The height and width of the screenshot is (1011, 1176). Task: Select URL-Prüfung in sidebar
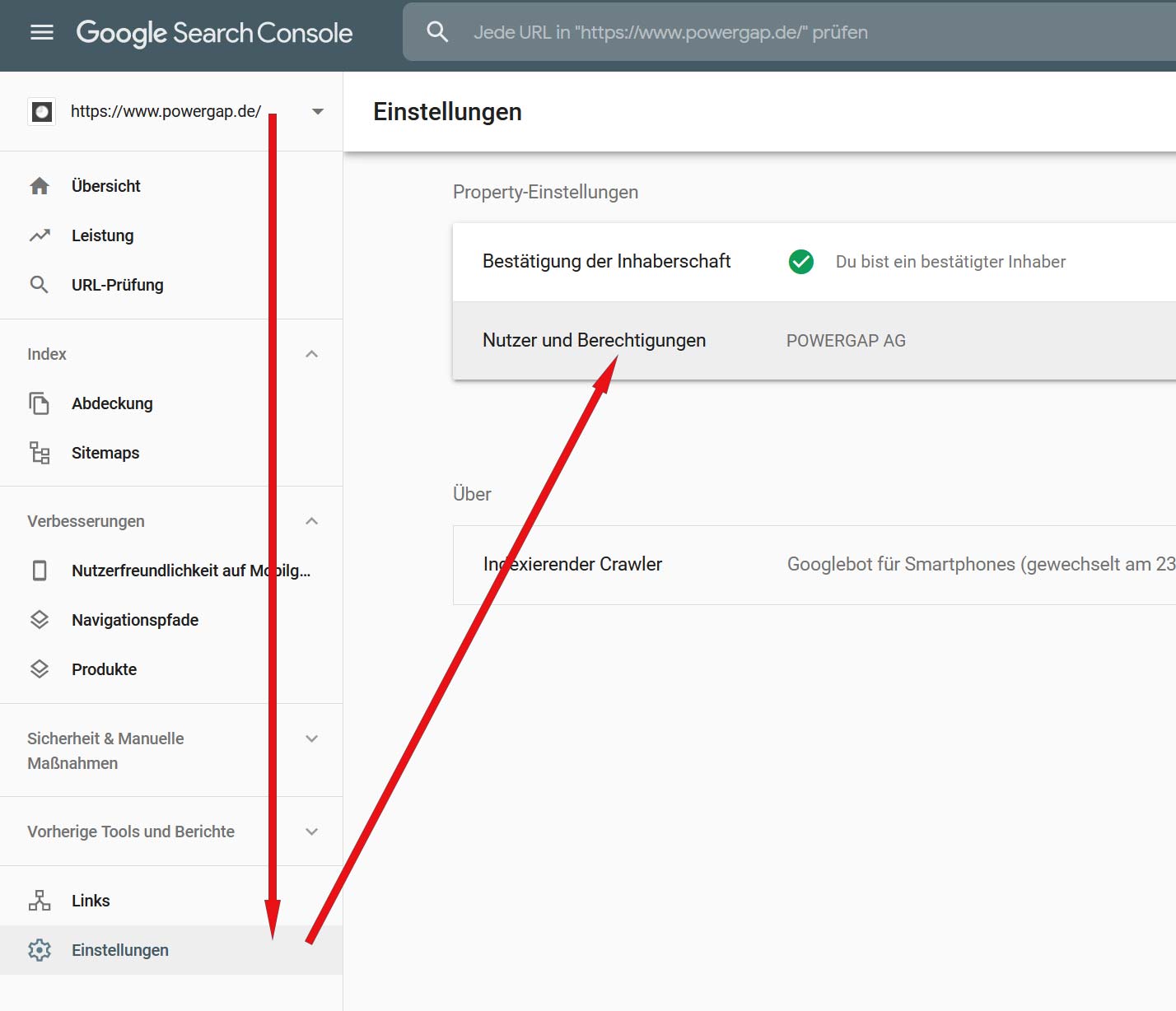(171, 285)
